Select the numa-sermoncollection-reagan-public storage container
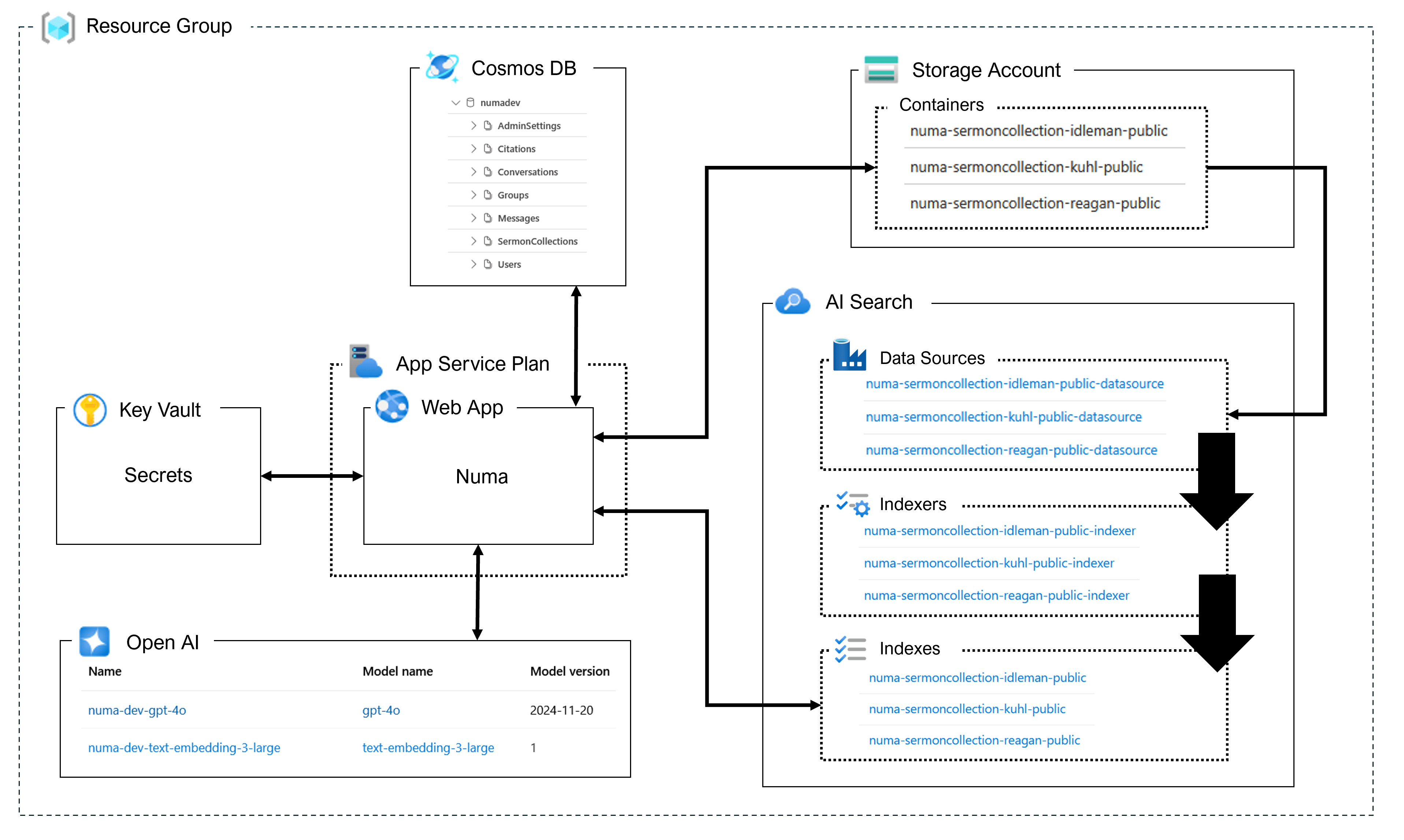Viewport: 1404px width, 840px height. [x=1035, y=204]
